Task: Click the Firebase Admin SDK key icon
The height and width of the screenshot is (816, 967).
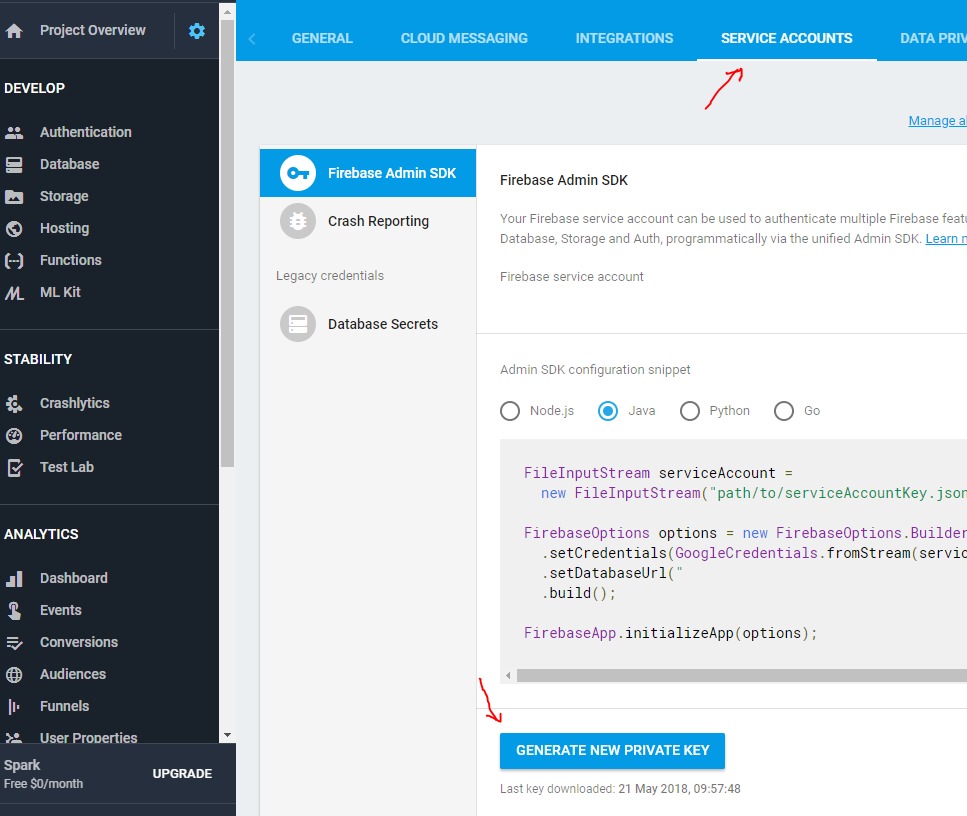Action: pyautogui.click(x=298, y=173)
